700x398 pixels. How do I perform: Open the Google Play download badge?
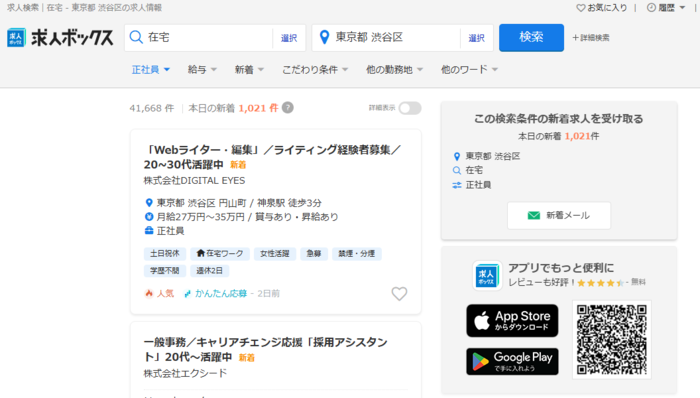point(512,361)
